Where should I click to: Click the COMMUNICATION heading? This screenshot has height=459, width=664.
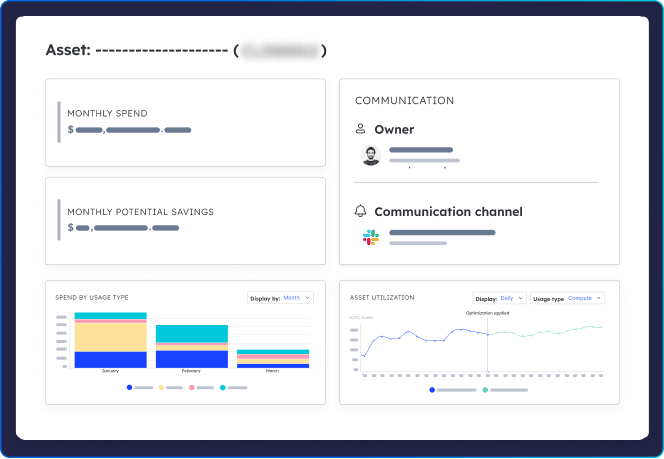[404, 100]
